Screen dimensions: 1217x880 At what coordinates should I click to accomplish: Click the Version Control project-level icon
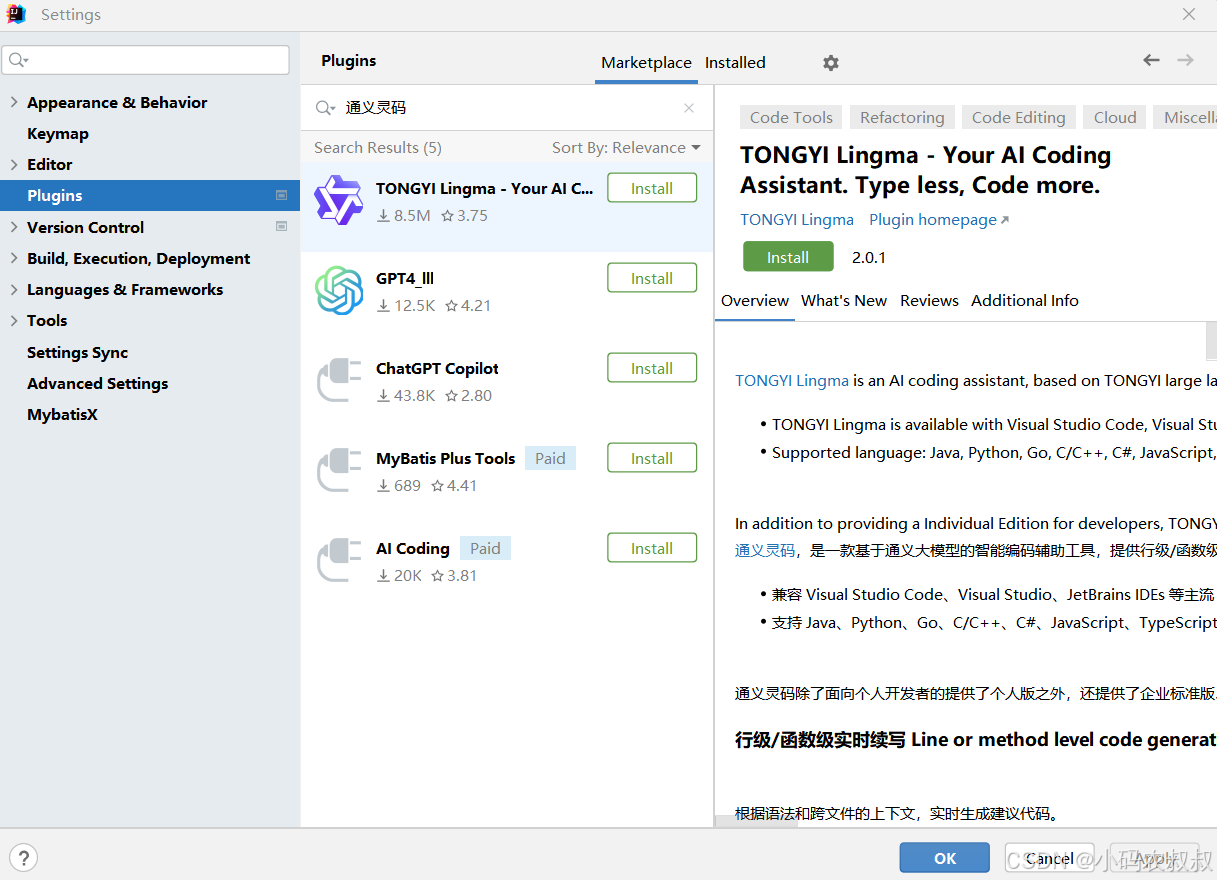click(x=281, y=227)
